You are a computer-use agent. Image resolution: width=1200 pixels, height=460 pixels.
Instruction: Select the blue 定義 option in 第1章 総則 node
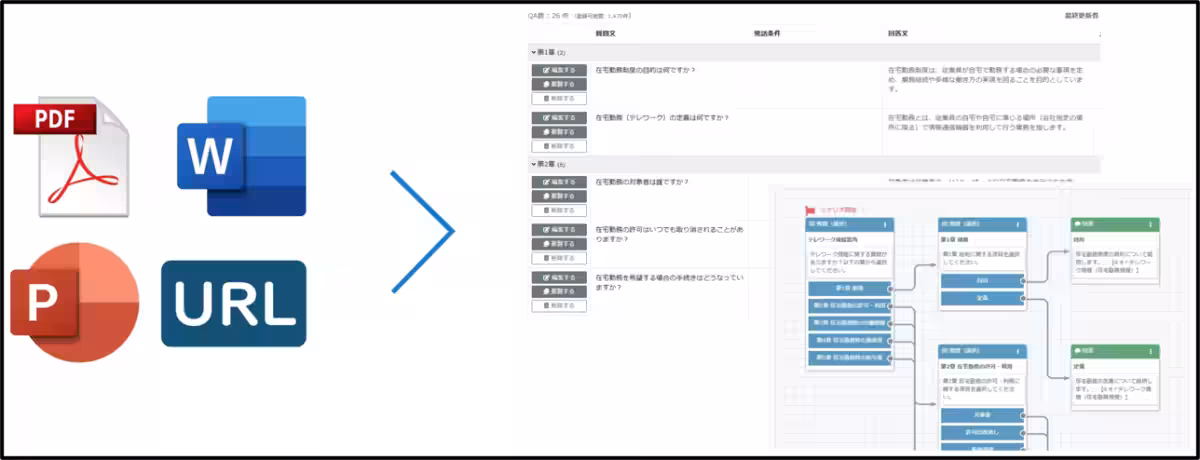[981, 299]
